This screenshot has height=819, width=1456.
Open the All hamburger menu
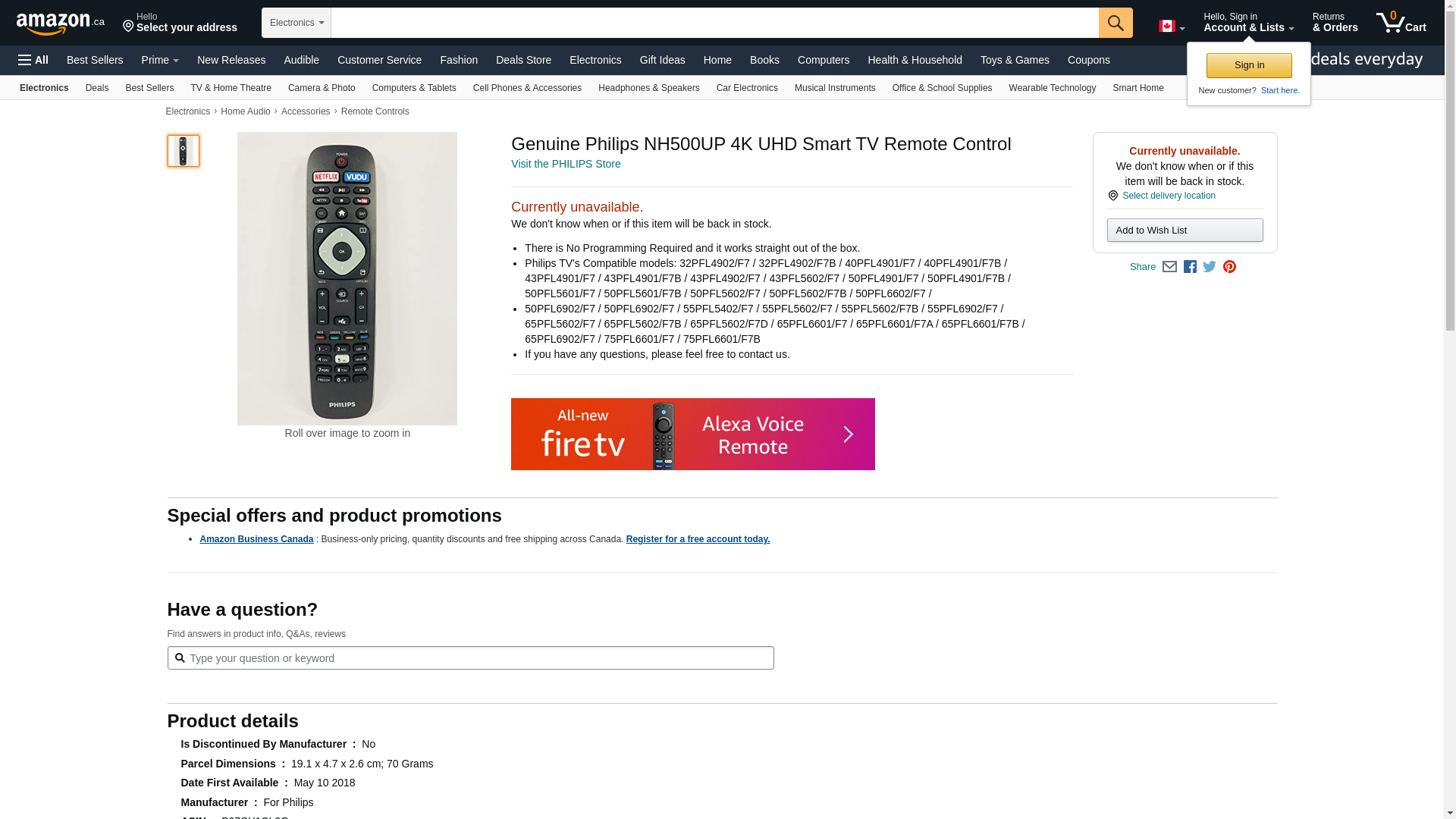pos(33,60)
